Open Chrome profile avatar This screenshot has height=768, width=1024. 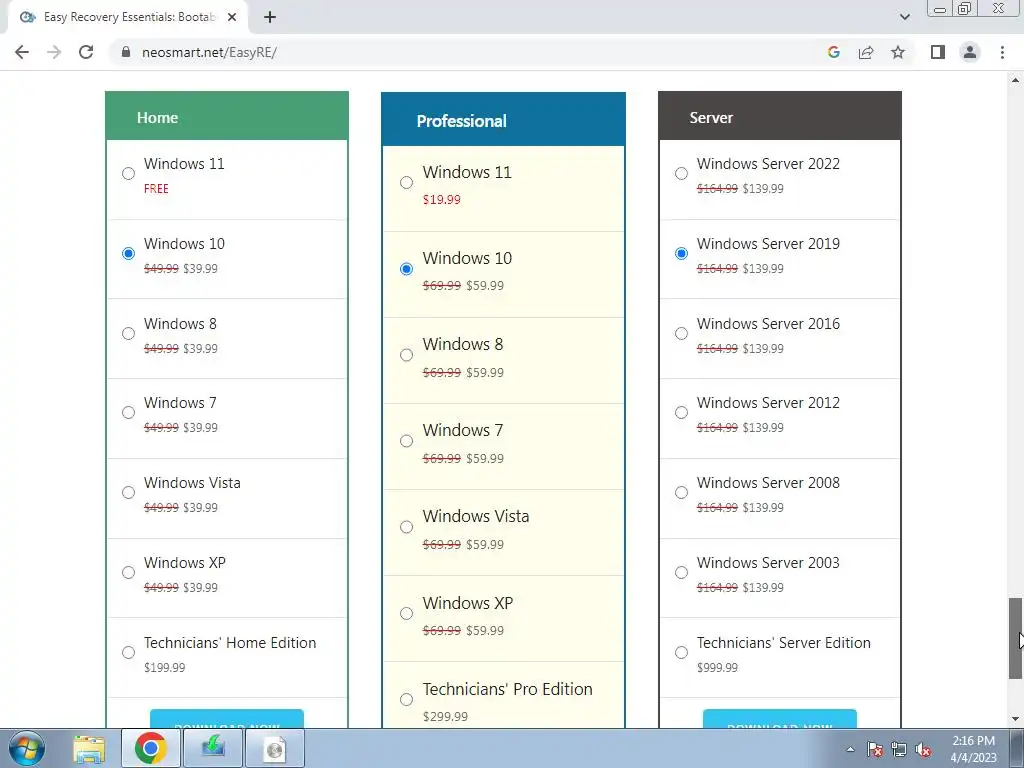tap(970, 52)
